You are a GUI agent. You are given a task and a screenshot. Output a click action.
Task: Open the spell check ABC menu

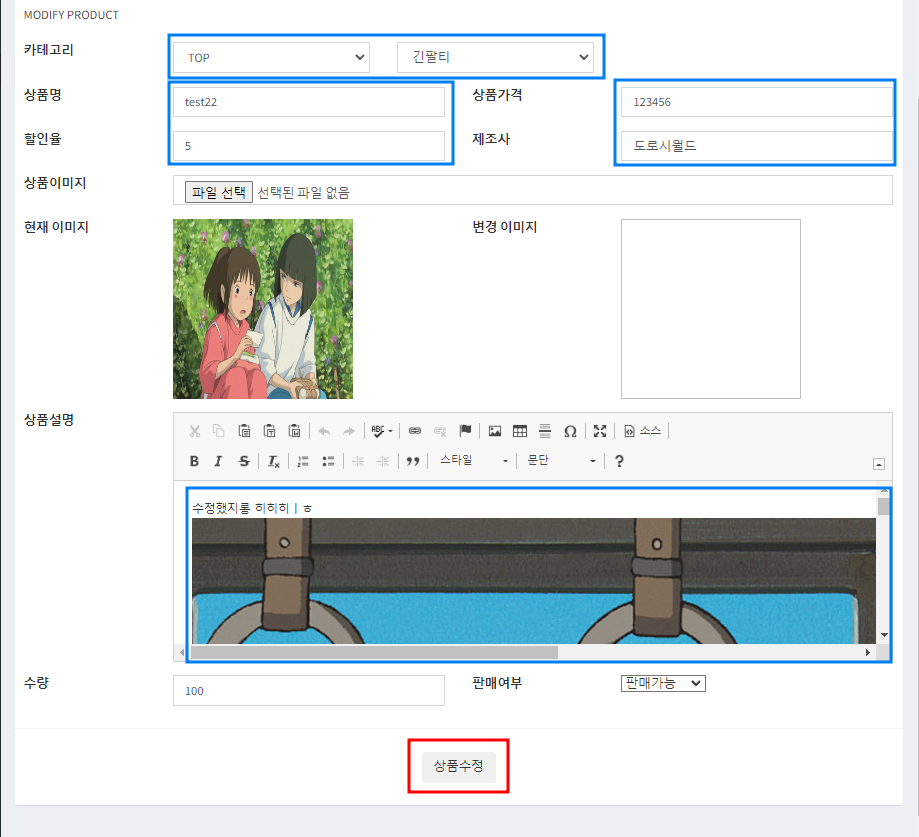[382, 431]
